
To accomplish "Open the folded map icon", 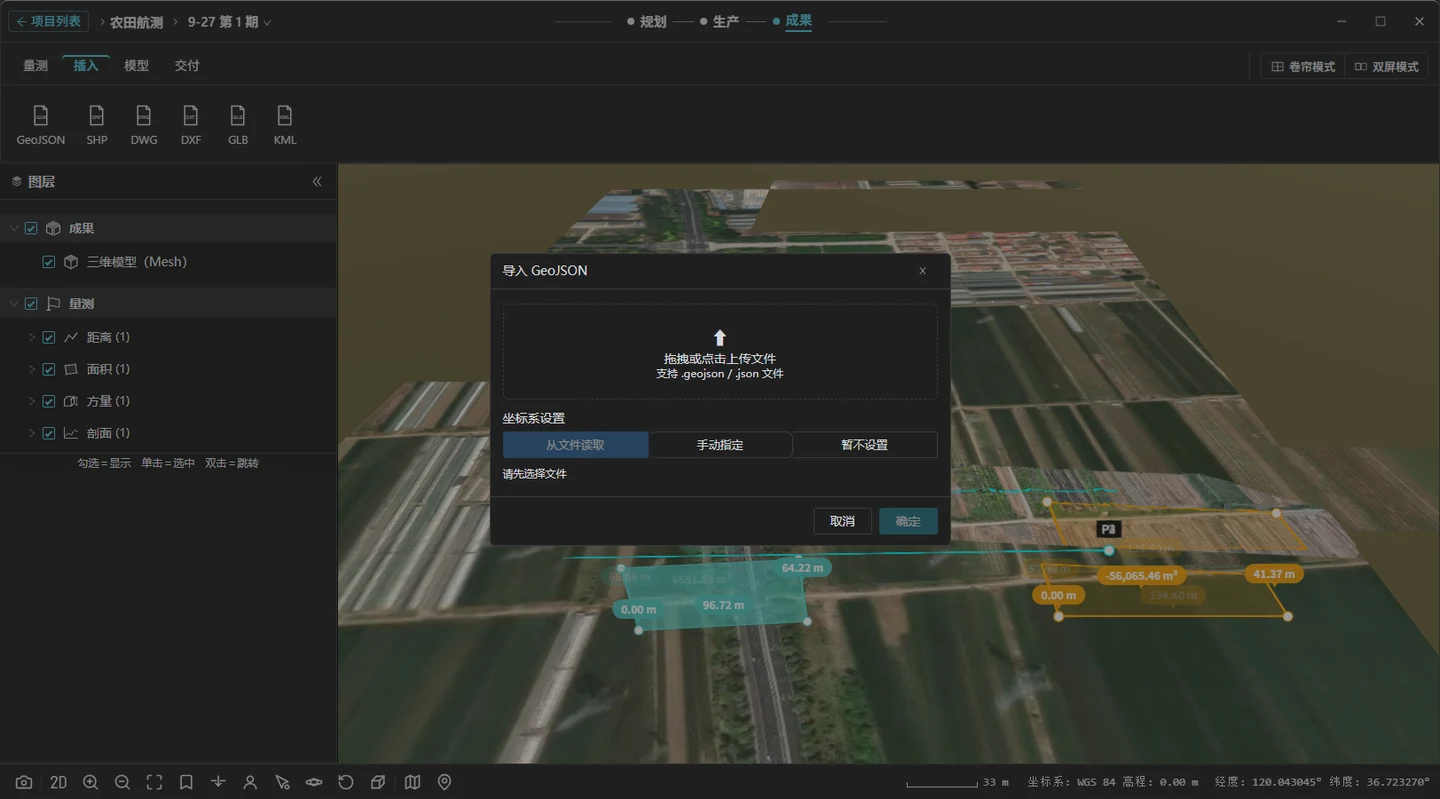I will [x=412, y=782].
